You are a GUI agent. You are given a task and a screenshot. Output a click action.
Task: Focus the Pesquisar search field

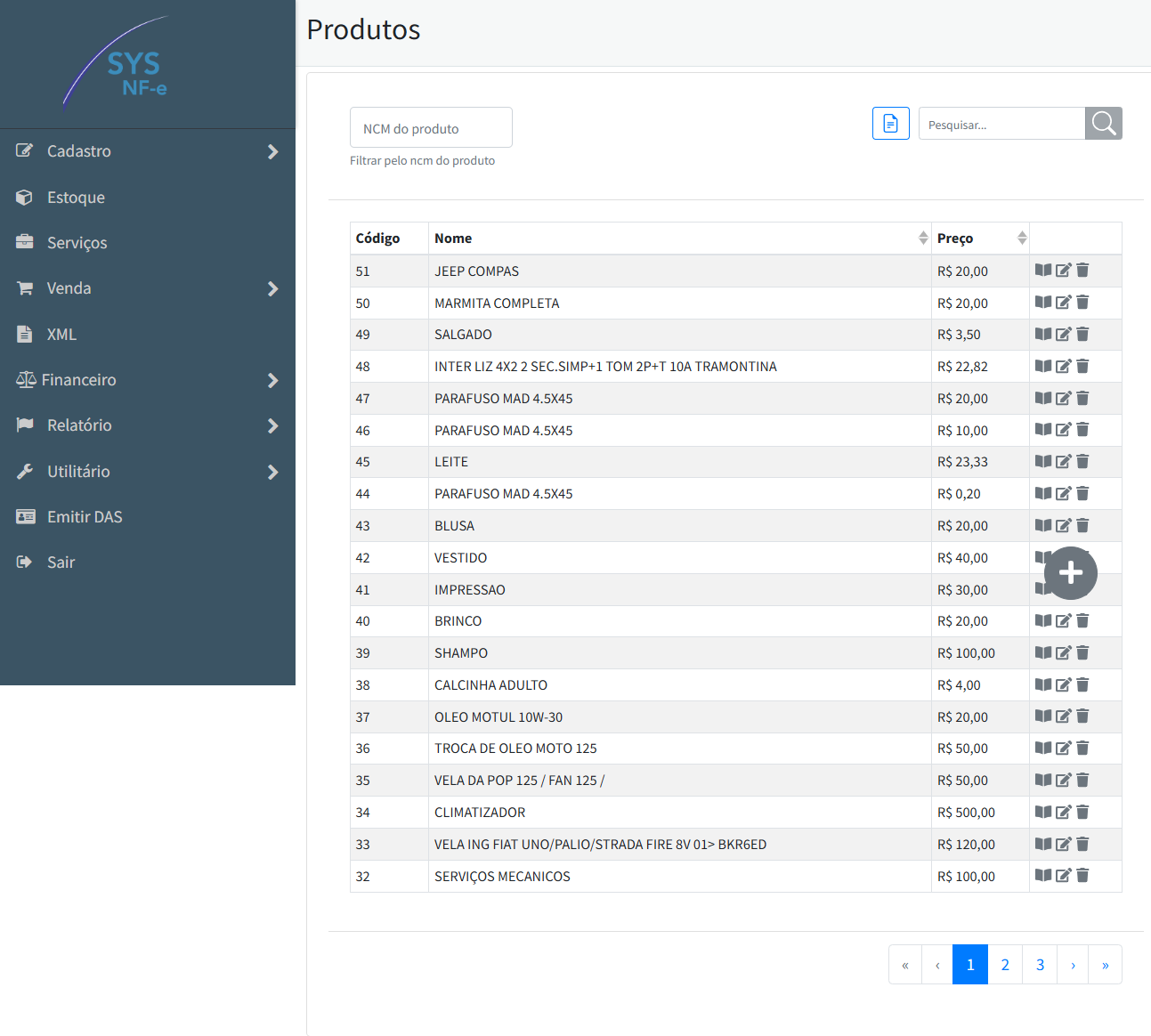1001,124
